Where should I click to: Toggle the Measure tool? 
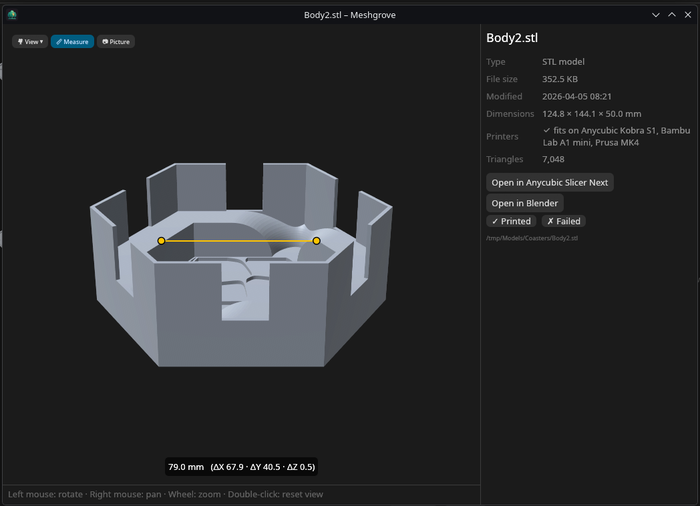pos(72,42)
